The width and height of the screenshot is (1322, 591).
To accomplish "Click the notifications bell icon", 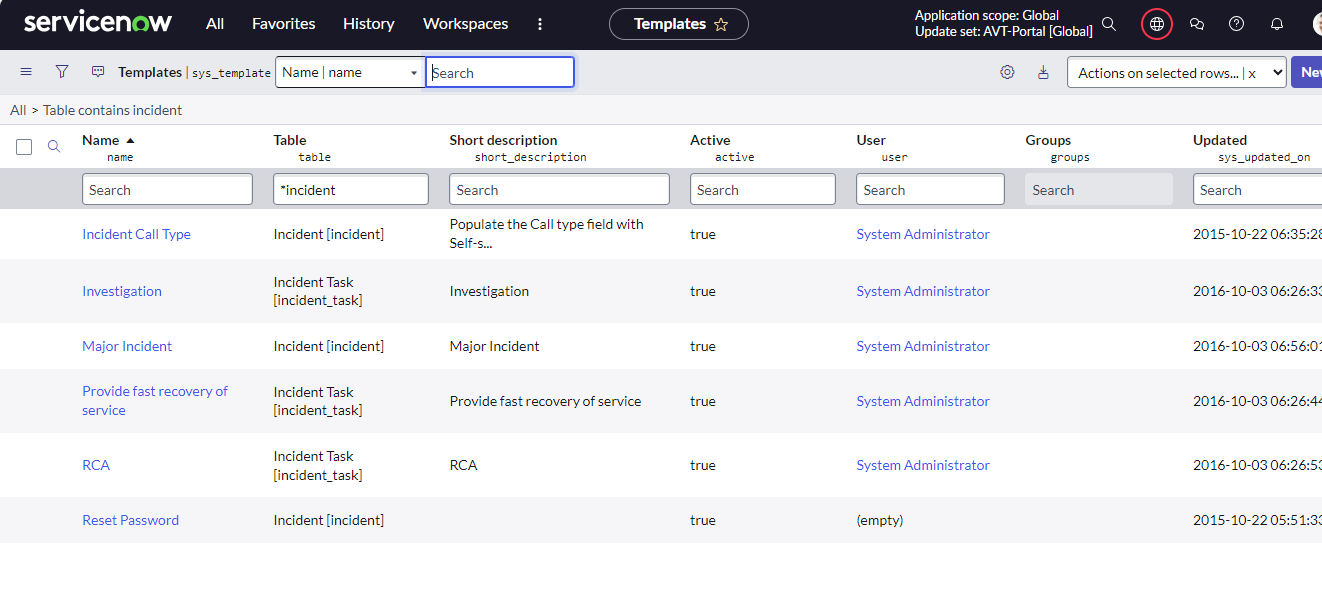I will [1276, 23].
